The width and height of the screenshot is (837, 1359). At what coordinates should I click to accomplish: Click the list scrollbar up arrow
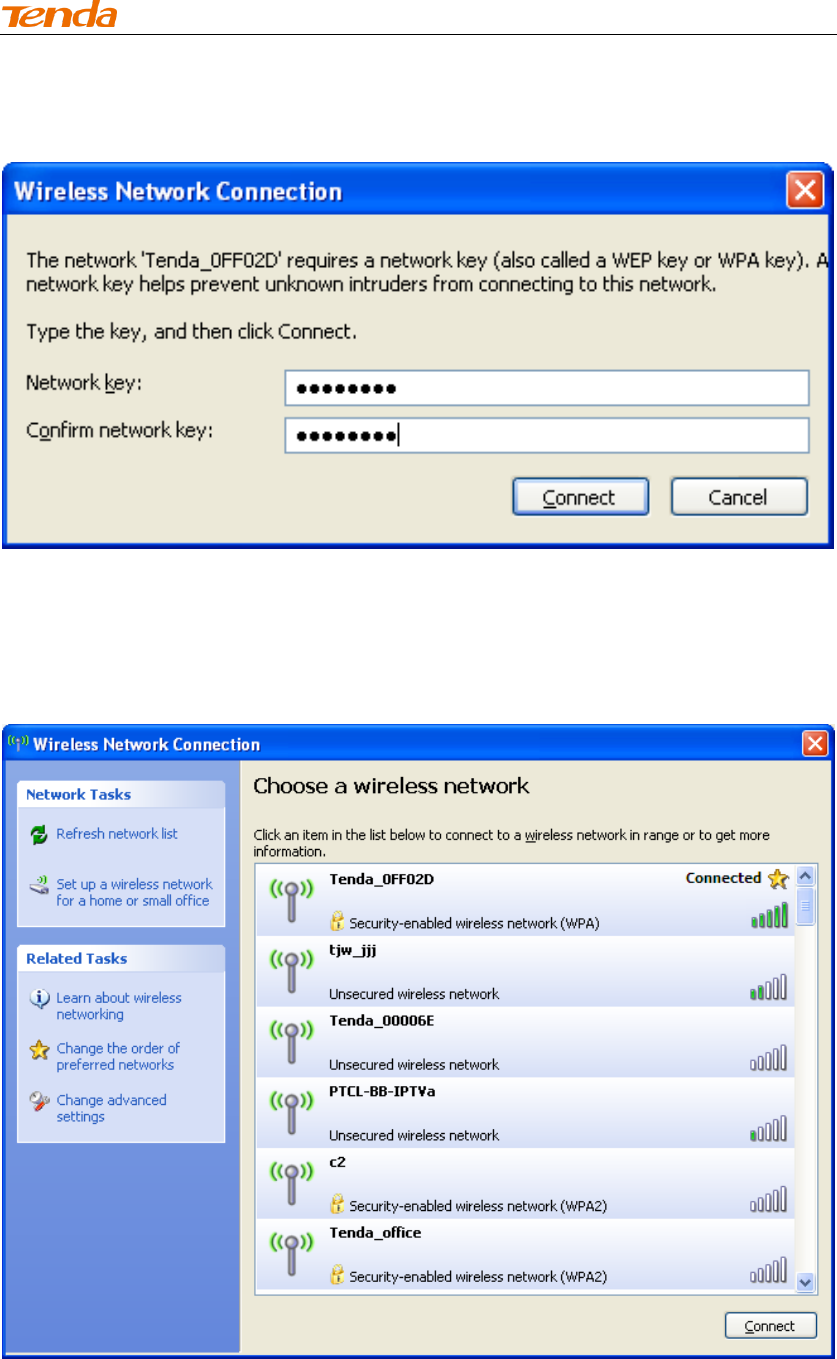[x=806, y=874]
